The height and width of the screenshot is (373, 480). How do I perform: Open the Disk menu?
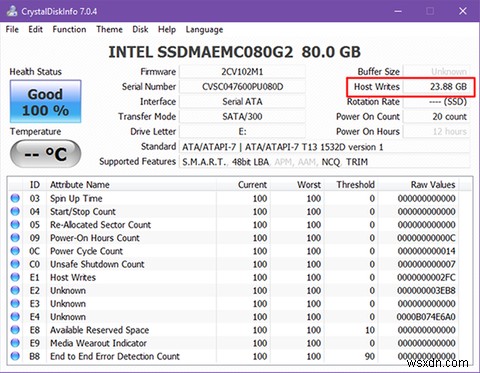pyautogui.click(x=140, y=30)
